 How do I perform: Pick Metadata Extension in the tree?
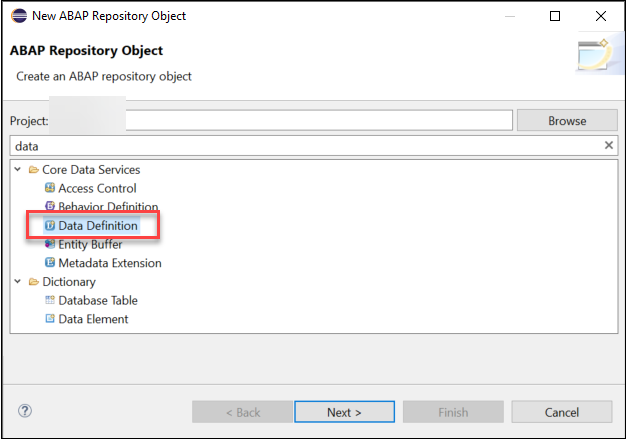[110, 263]
